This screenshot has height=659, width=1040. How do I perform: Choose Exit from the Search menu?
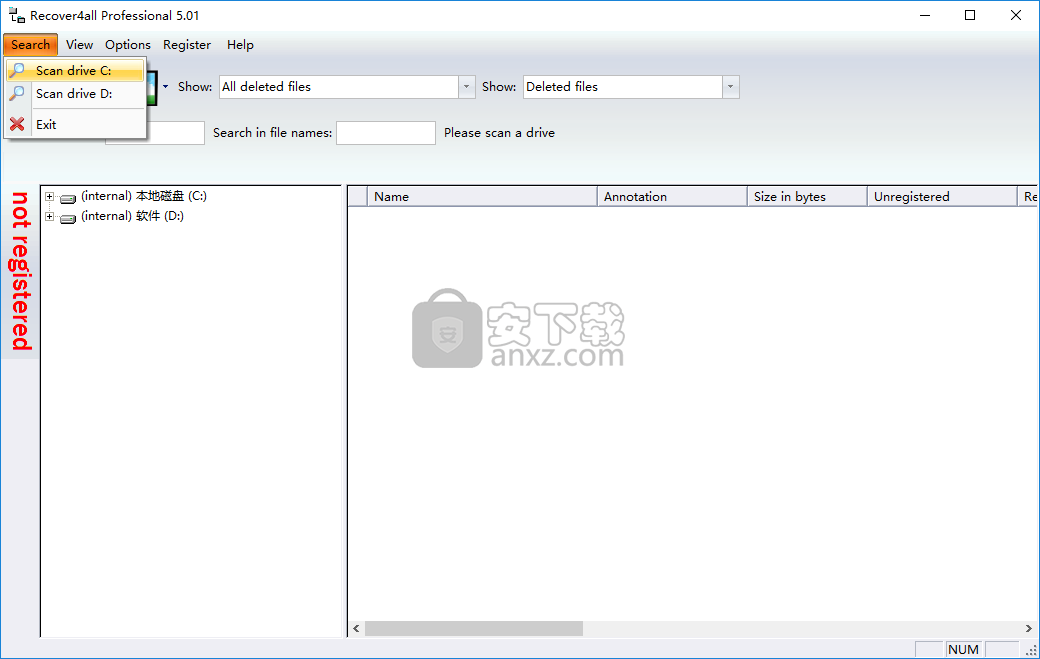click(75, 124)
